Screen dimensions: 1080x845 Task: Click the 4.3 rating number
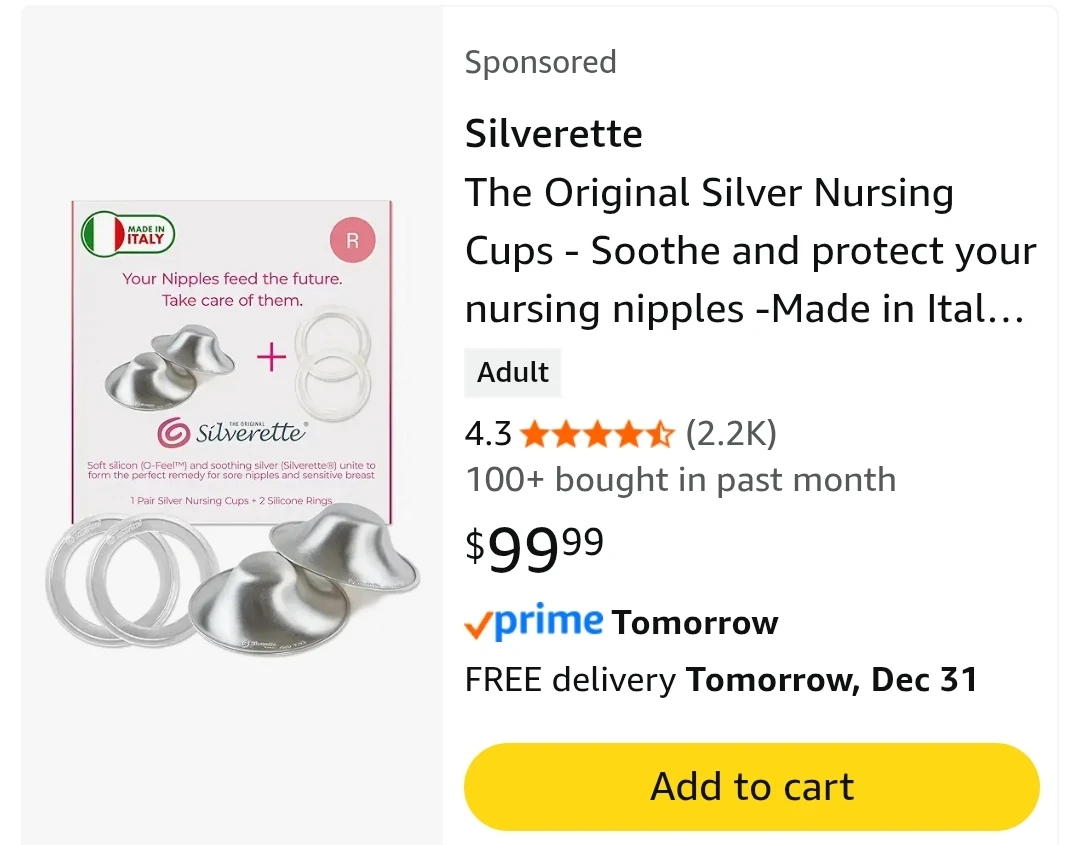click(488, 434)
